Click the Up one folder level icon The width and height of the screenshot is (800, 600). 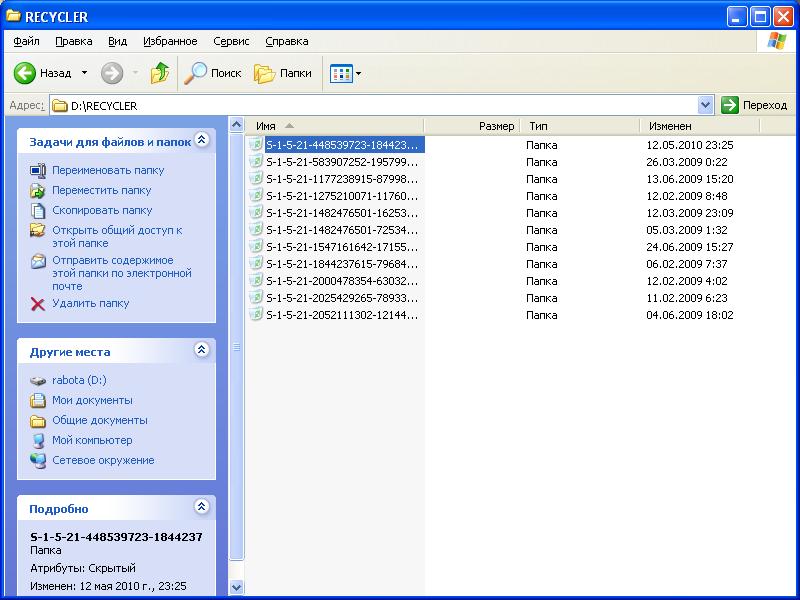coord(160,73)
